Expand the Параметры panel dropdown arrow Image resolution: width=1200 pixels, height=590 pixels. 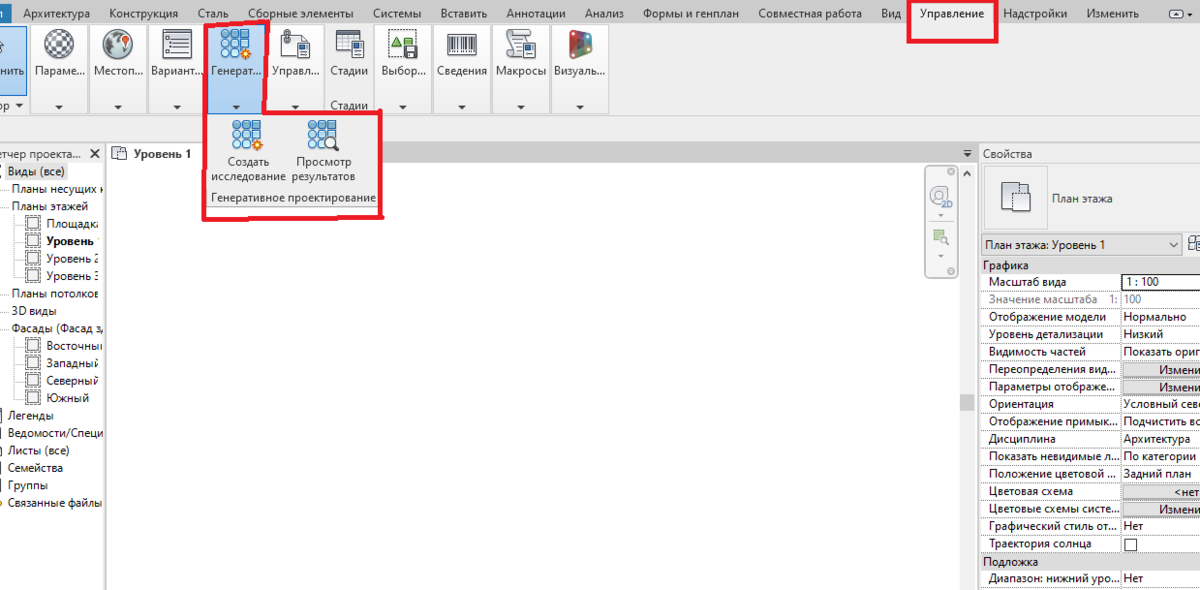(x=59, y=106)
